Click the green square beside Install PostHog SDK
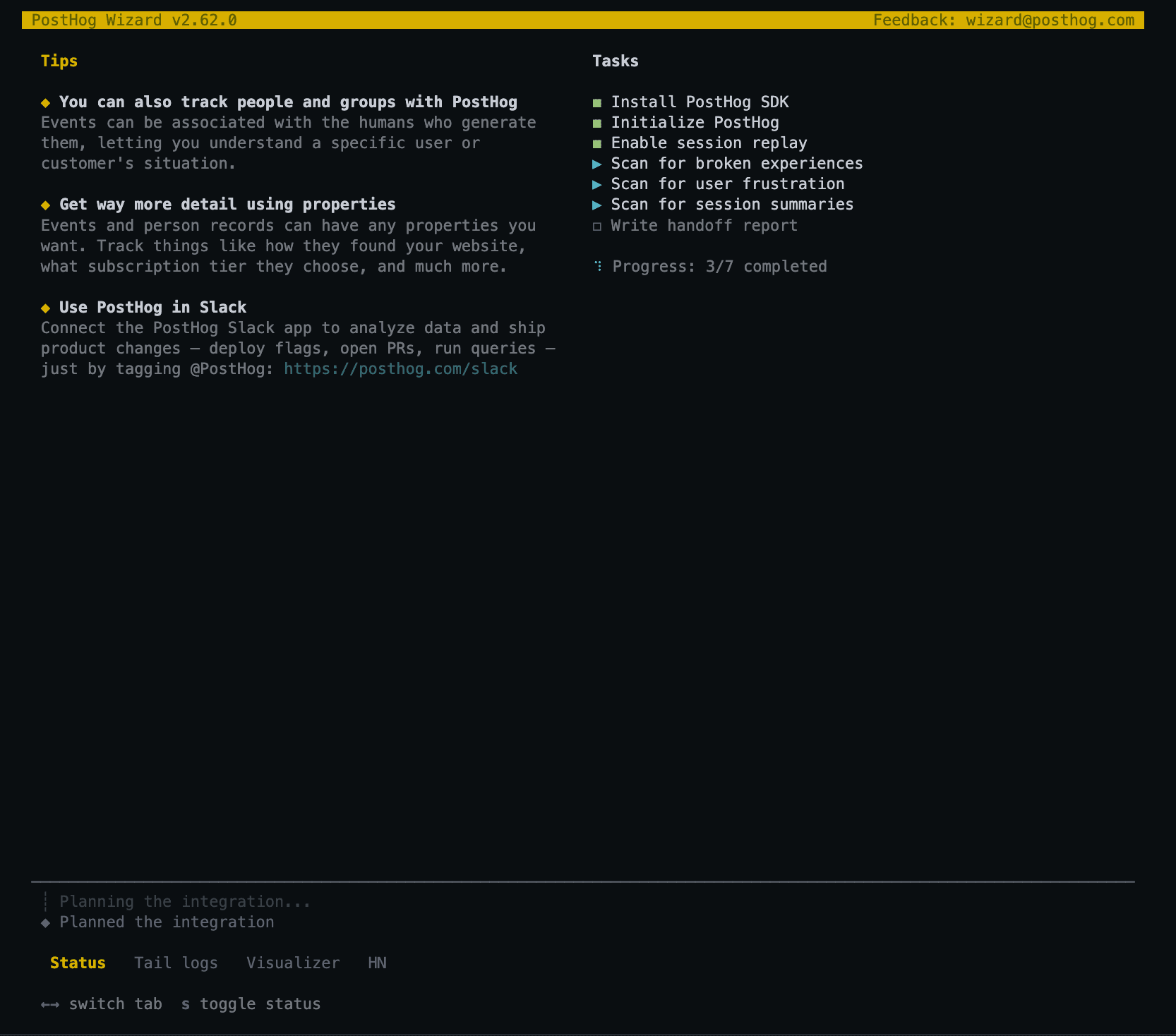 pos(597,103)
